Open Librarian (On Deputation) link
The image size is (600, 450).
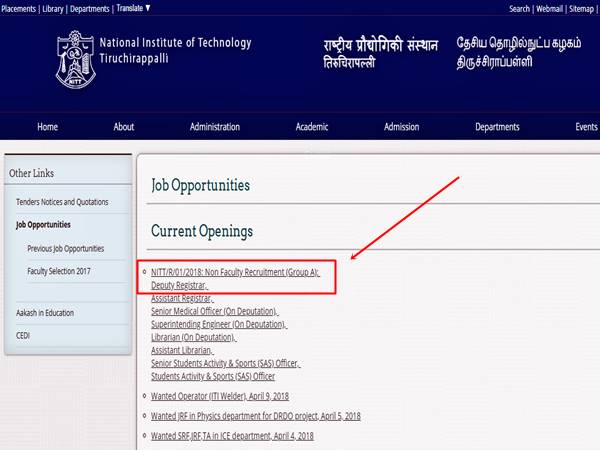(x=193, y=337)
